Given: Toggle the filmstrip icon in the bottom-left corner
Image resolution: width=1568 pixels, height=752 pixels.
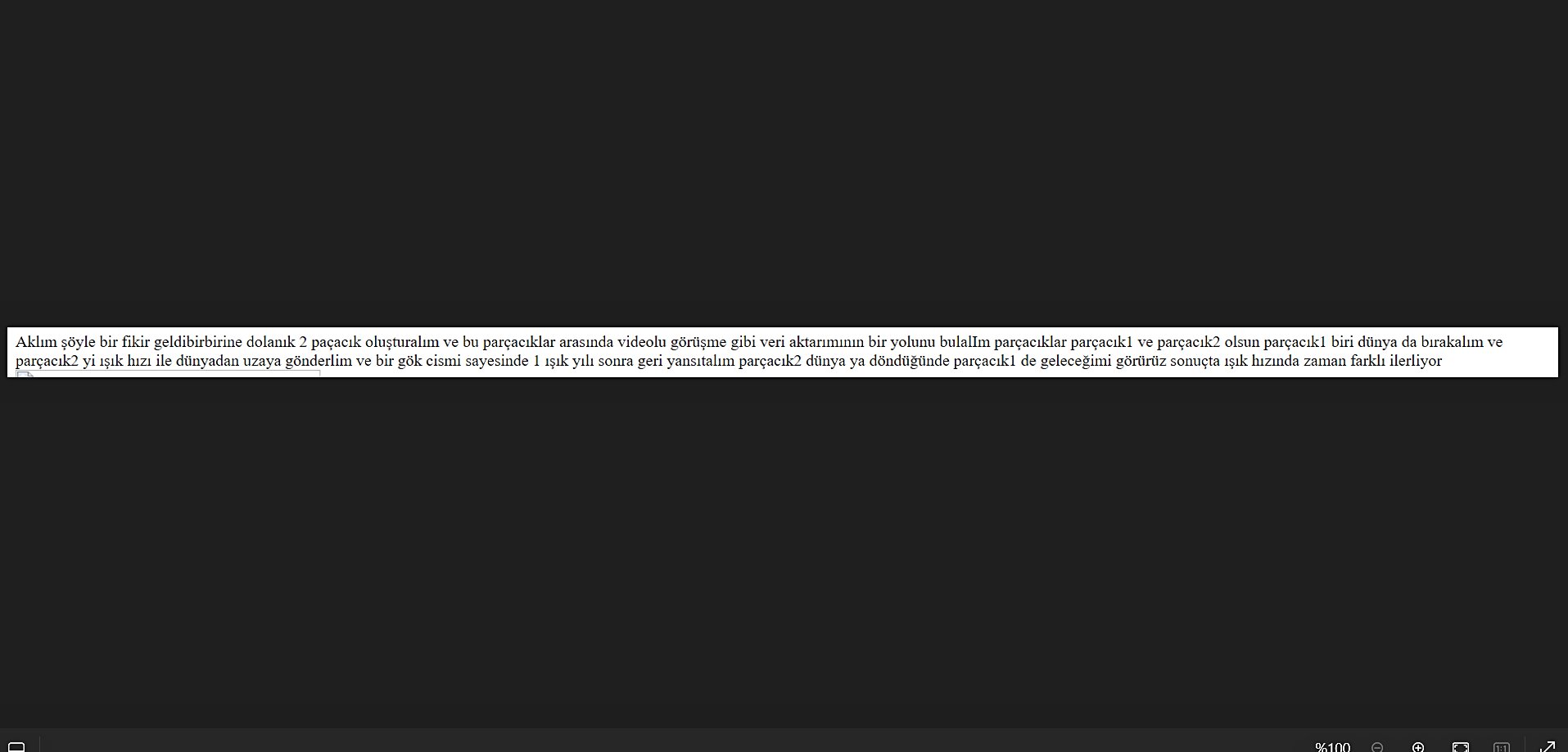Looking at the screenshot, I should 16,747.
